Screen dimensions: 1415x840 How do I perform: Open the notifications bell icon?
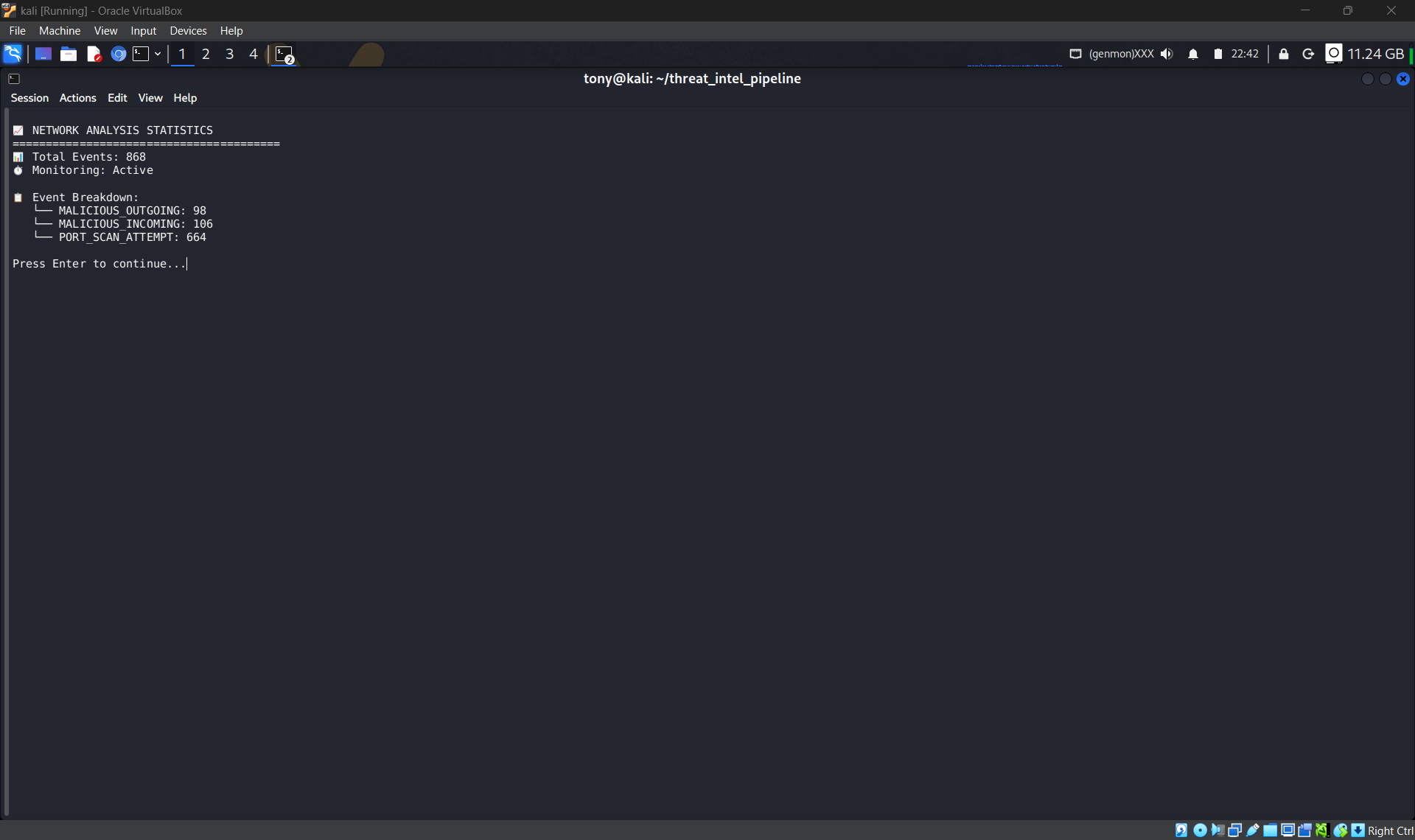tap(1192, 54)
